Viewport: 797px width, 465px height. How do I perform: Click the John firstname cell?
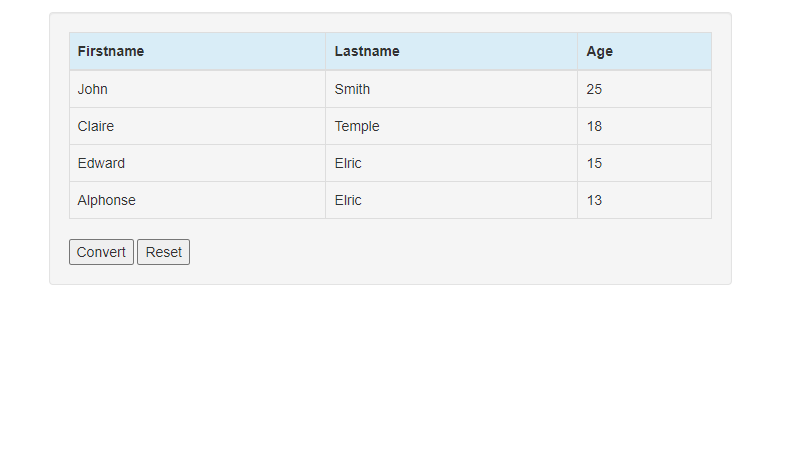197,89
